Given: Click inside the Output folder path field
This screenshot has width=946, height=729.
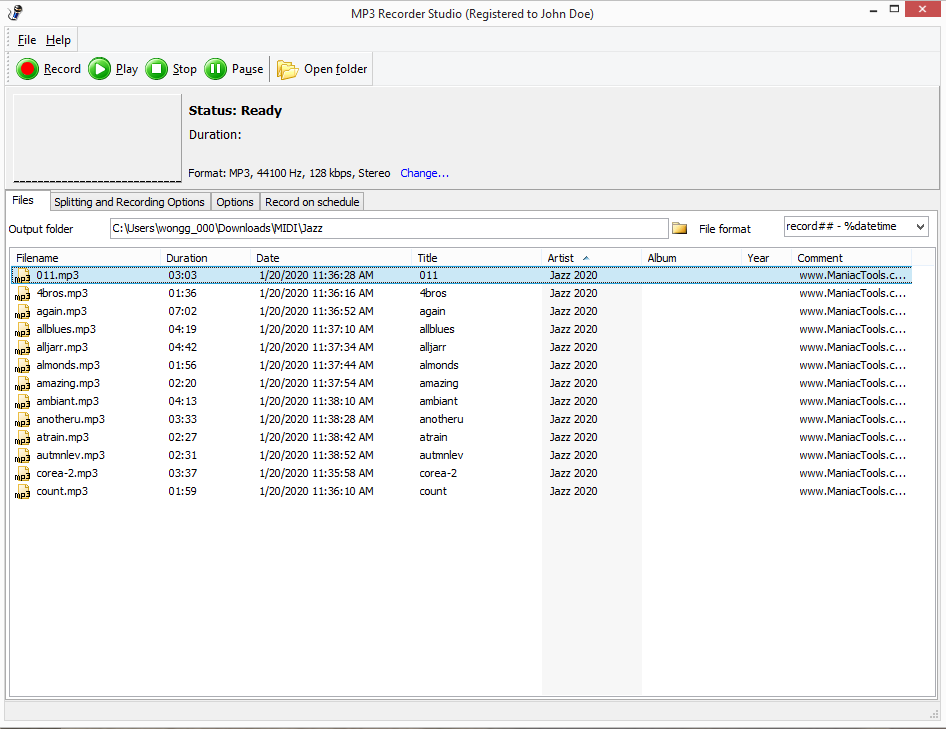Looking at the screenshot, I should [388, 228].
